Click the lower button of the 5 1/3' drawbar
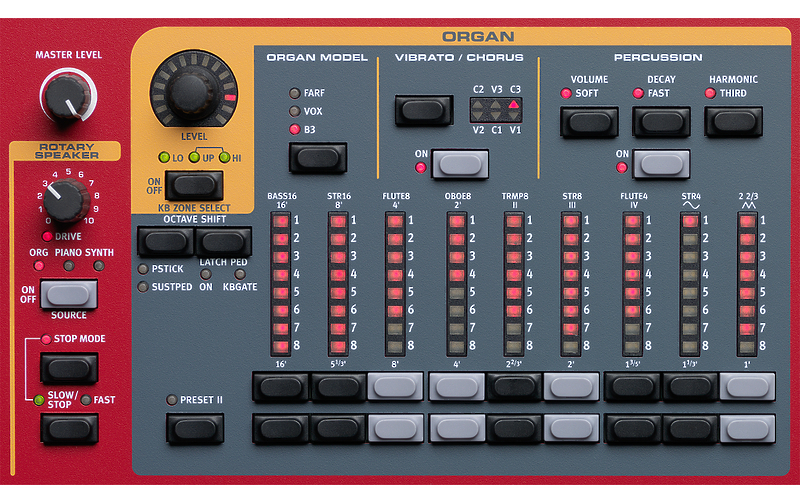Image resolution: width=800 pixels, height=503 pixels. pos(338,428)
